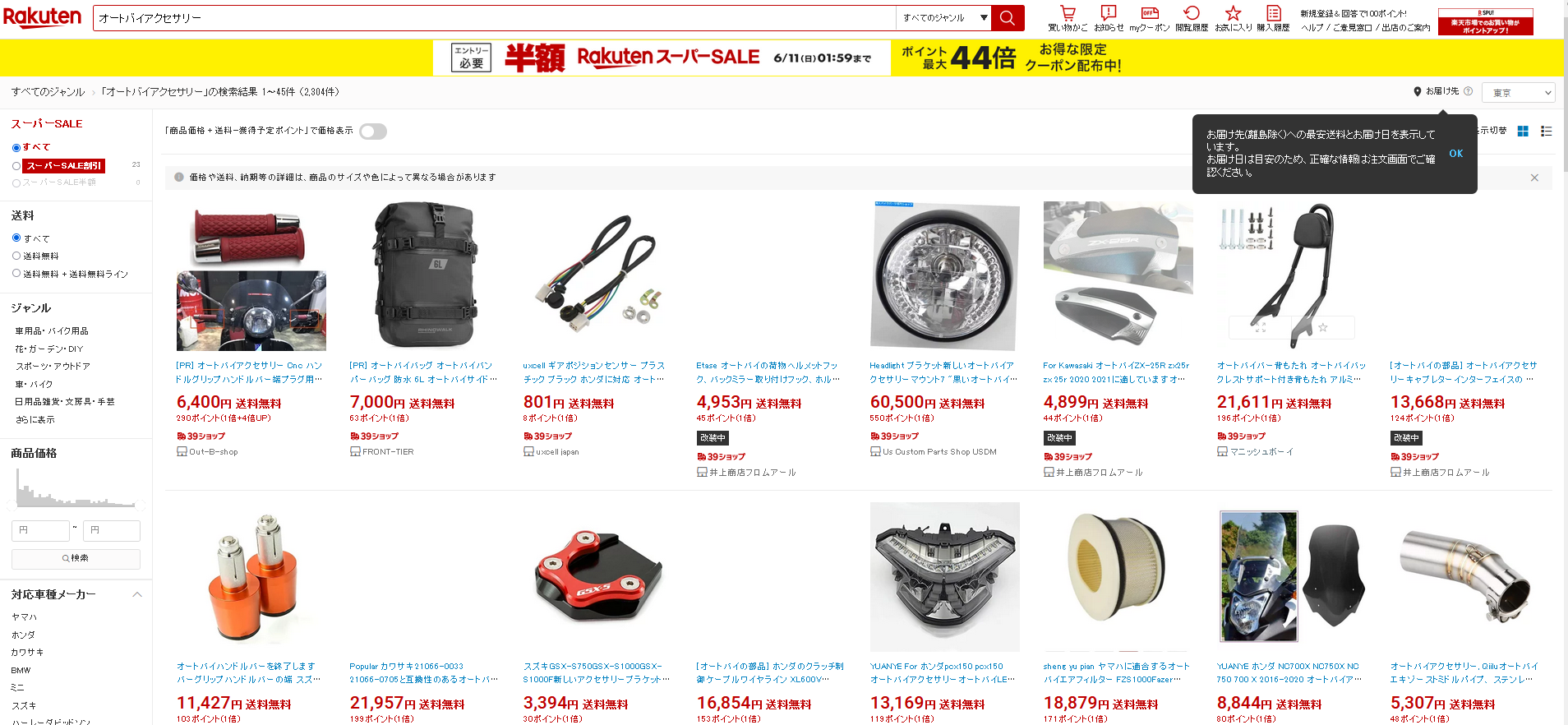Image resolution: width=1568 pixels, height=725 pixels.
Task: Open the notifications (お知らせ) icon
Action: pyautogui.click(x=1109, y=13)
